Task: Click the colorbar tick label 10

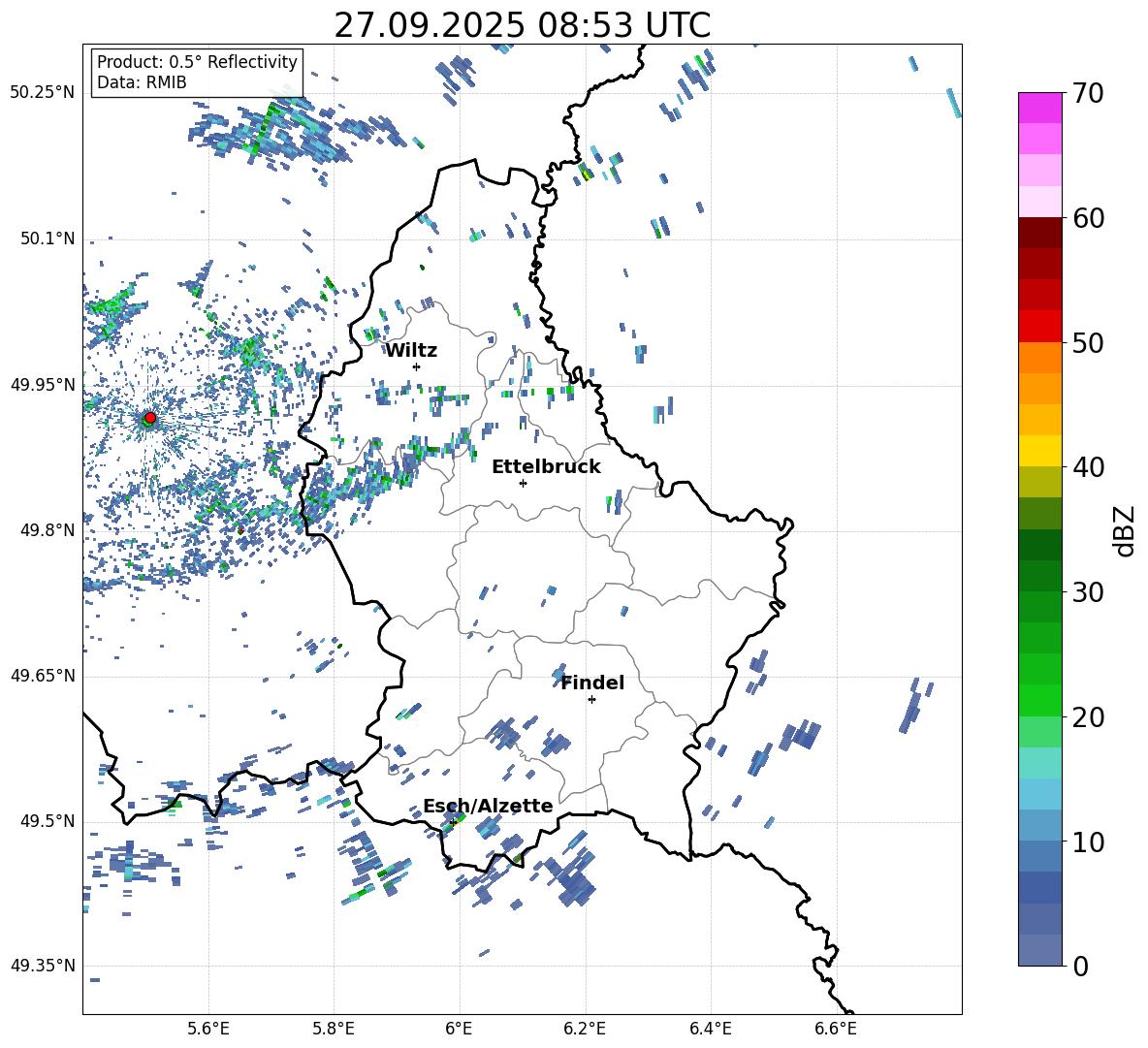Action: 1088,842
